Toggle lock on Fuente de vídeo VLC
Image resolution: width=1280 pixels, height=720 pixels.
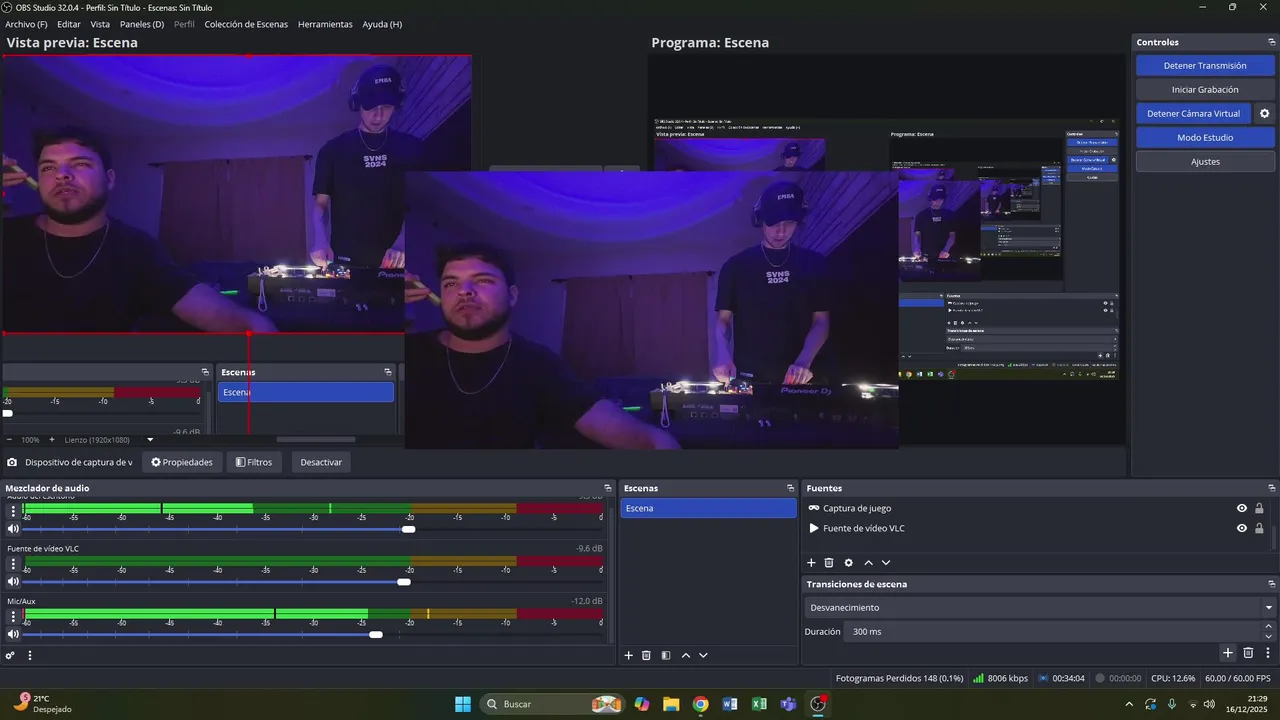[1259, 528]
